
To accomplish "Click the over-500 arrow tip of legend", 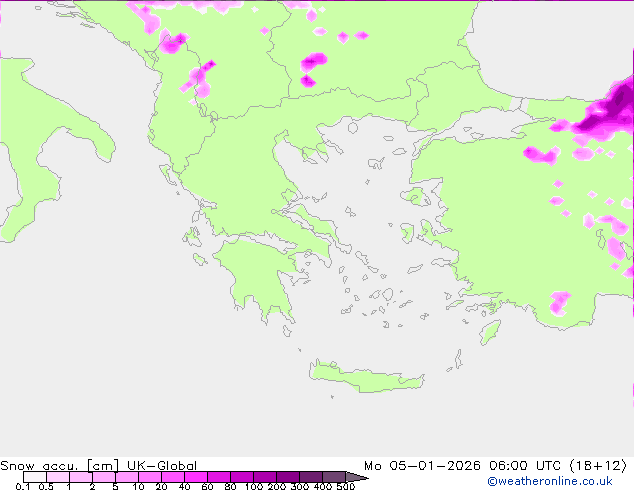I will (x=357, y=477).
